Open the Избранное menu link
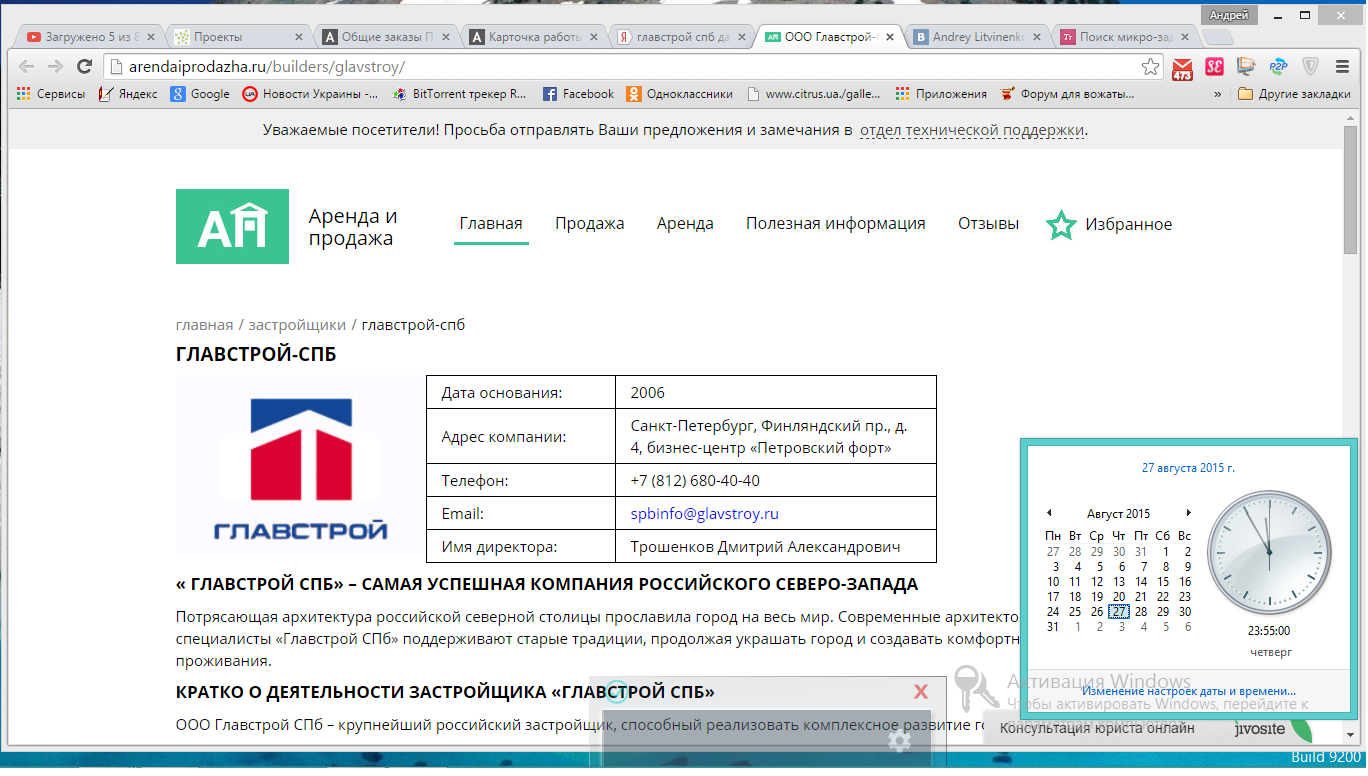 point(1128,225)
